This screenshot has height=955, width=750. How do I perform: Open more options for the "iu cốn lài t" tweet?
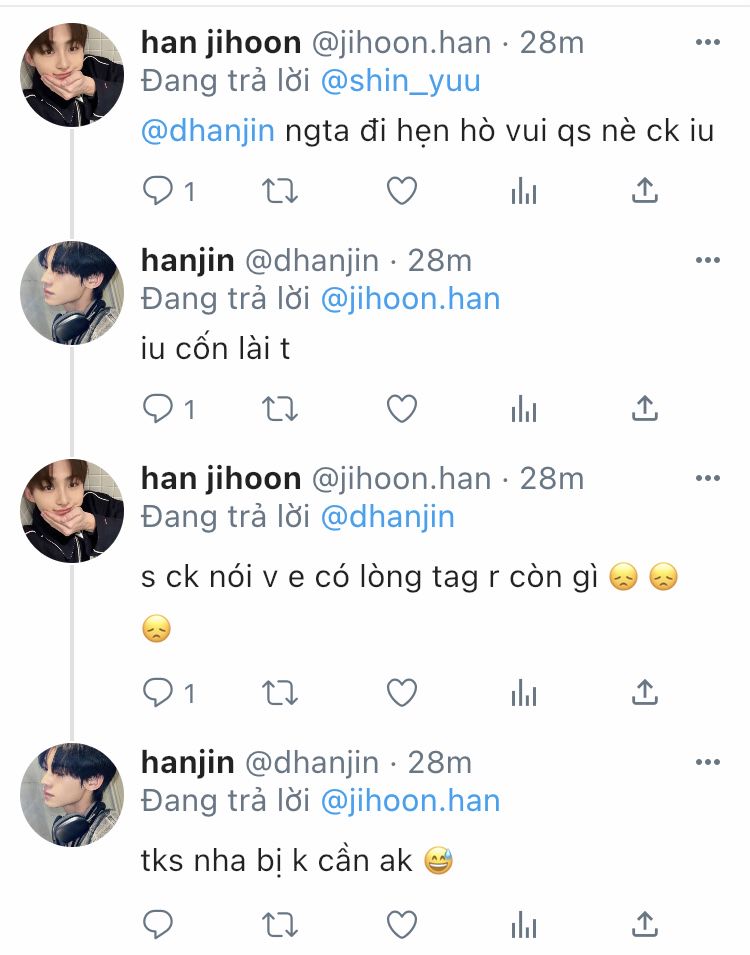click(x=708, y=260)
